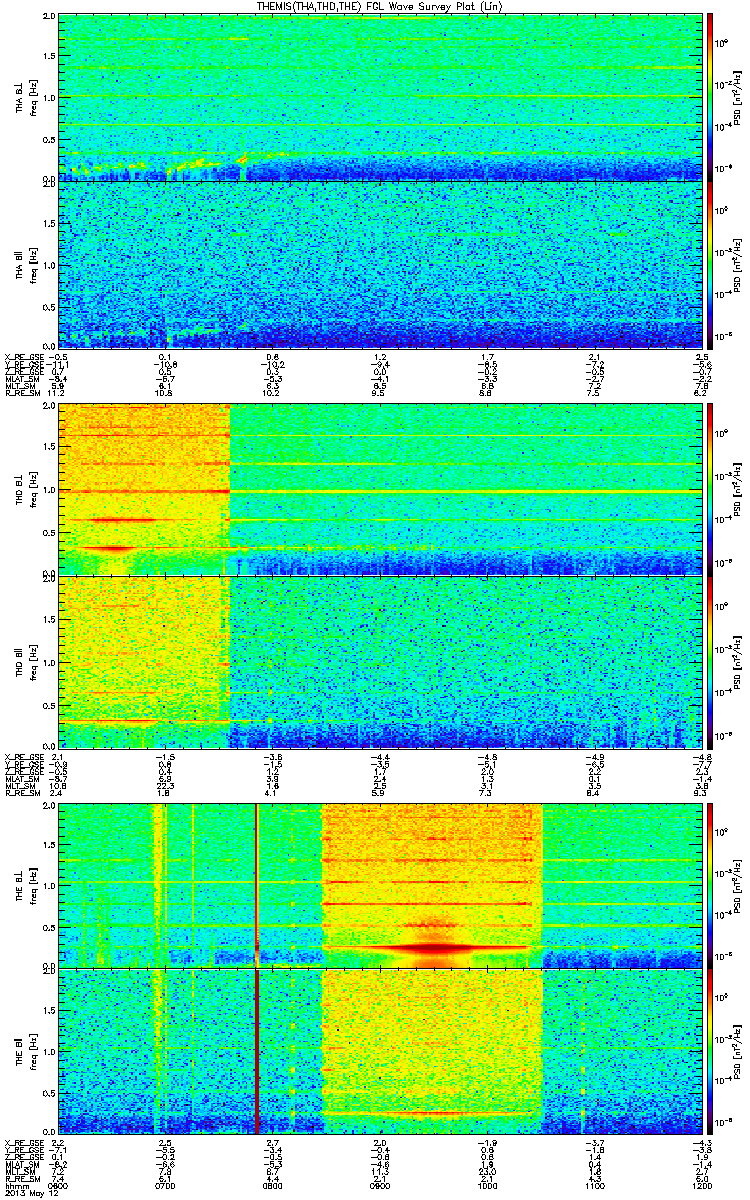Click the PSD color bar beside THE B-perpendicular panel
This screenshot has width=750, height=1200.
(x=711, y=884)
